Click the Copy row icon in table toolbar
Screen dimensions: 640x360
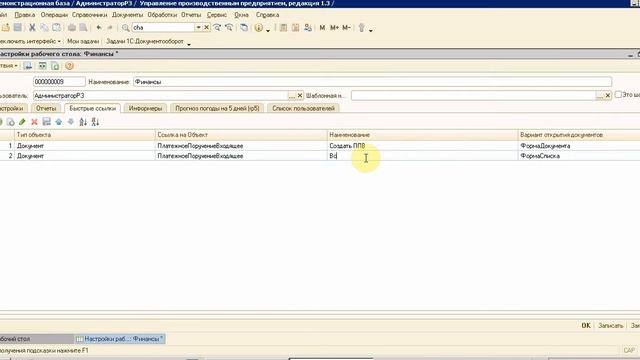10,122
